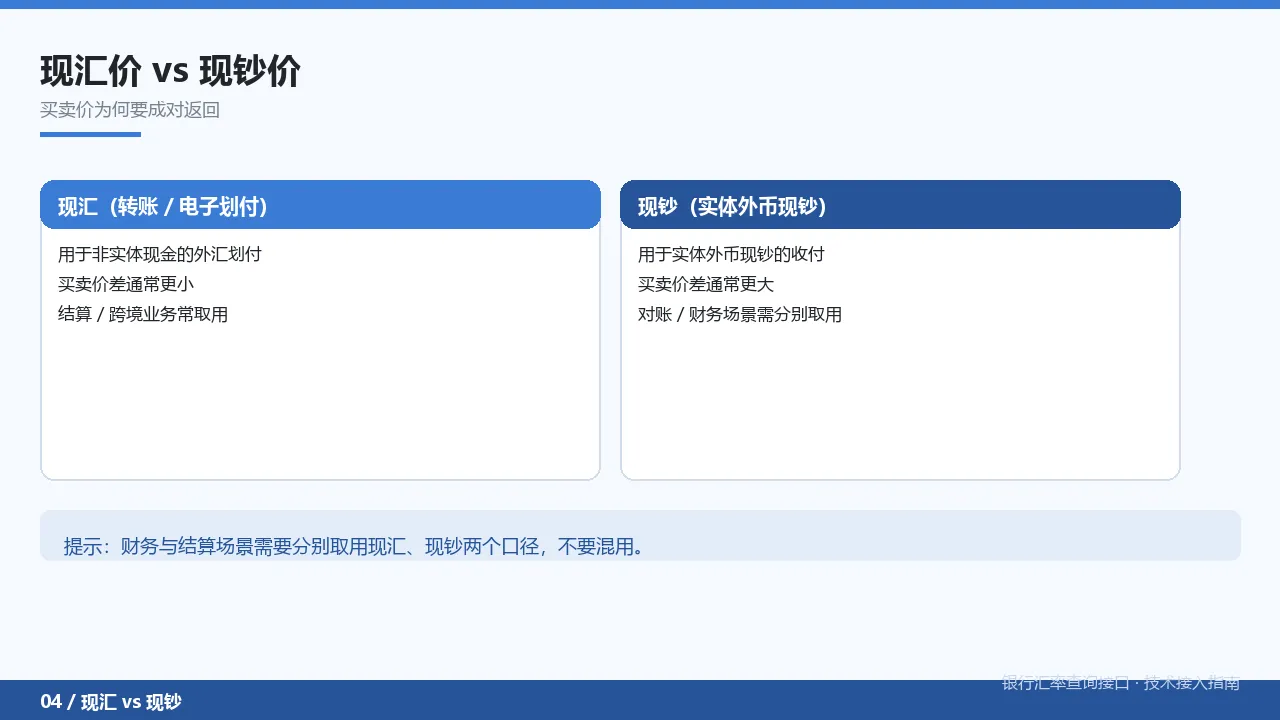Click the footer text 银行汇率查询接口 · 技术接入指南
This screenshot has height=720, width=1280.
pyautogui.click(x=1121, y=683)
